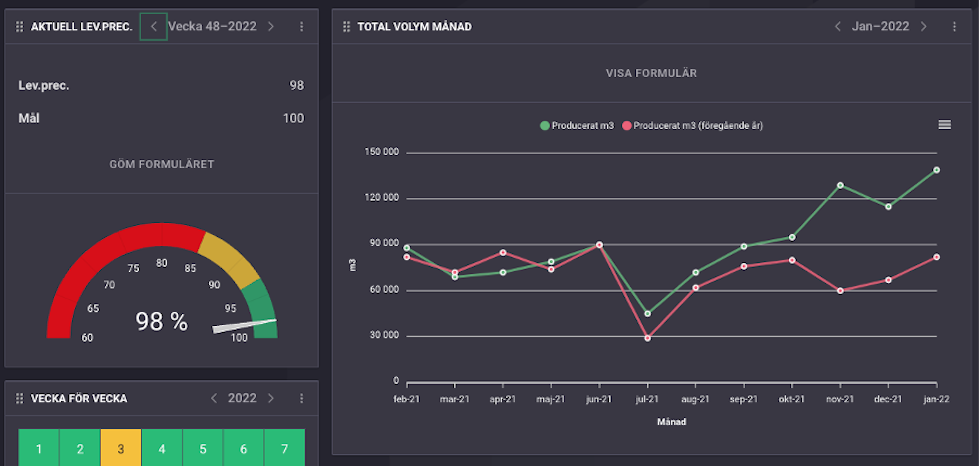Go to month after Jan–2022
The image size is (980, 466).
tap(923, 27)
